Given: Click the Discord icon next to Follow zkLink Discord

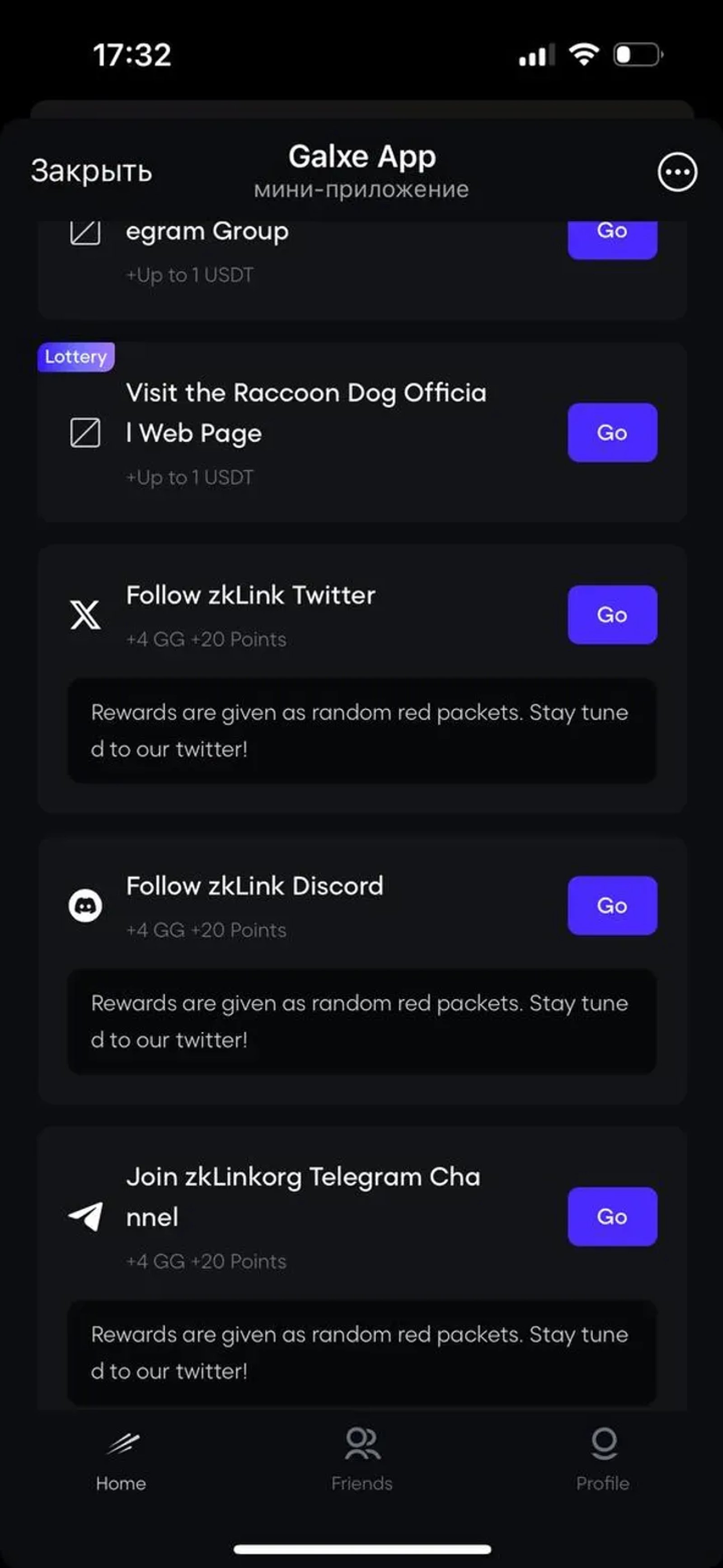Looking at the screenshot, I should [86, 905].
